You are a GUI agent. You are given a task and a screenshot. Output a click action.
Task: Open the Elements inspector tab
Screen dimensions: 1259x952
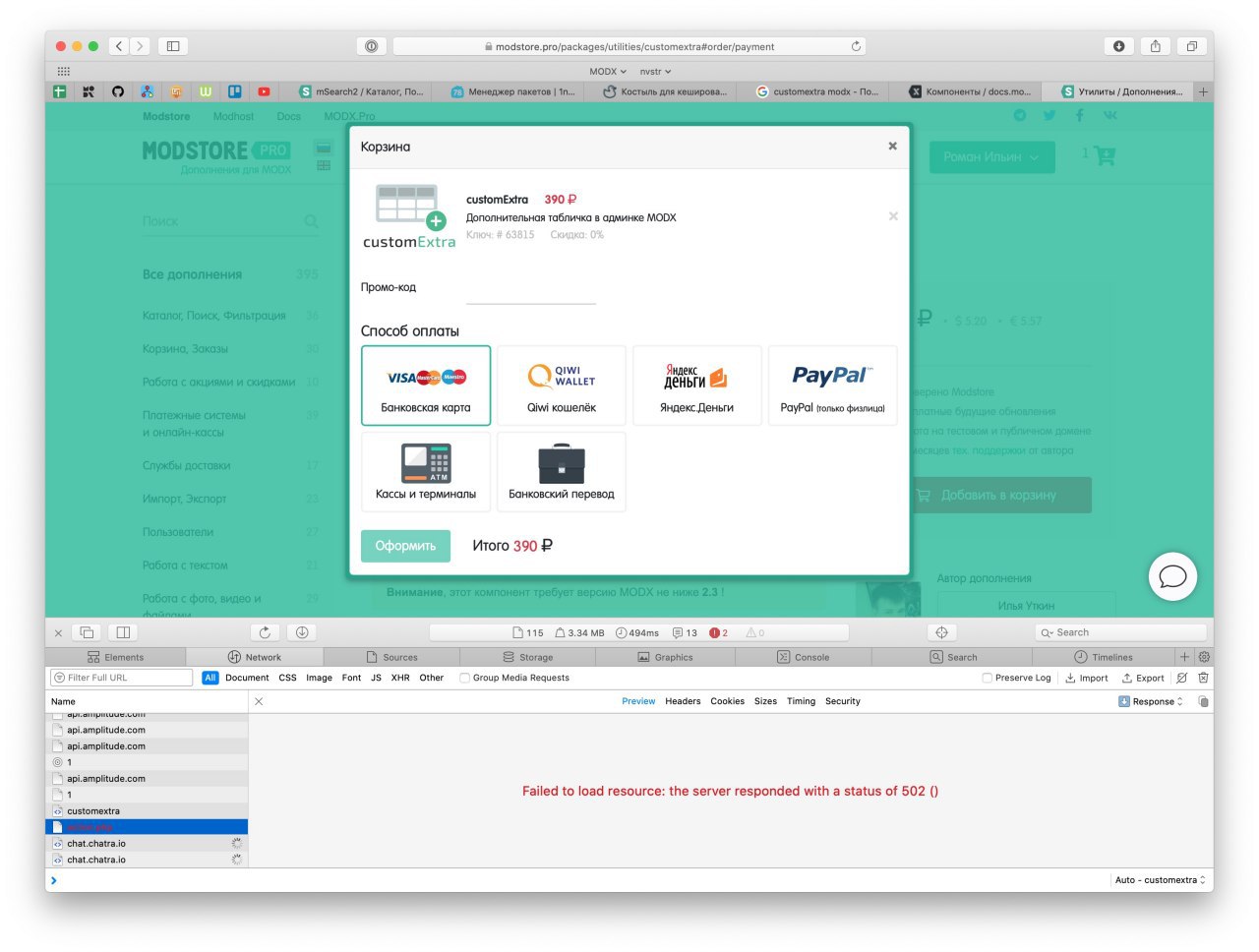click(115, 657)
